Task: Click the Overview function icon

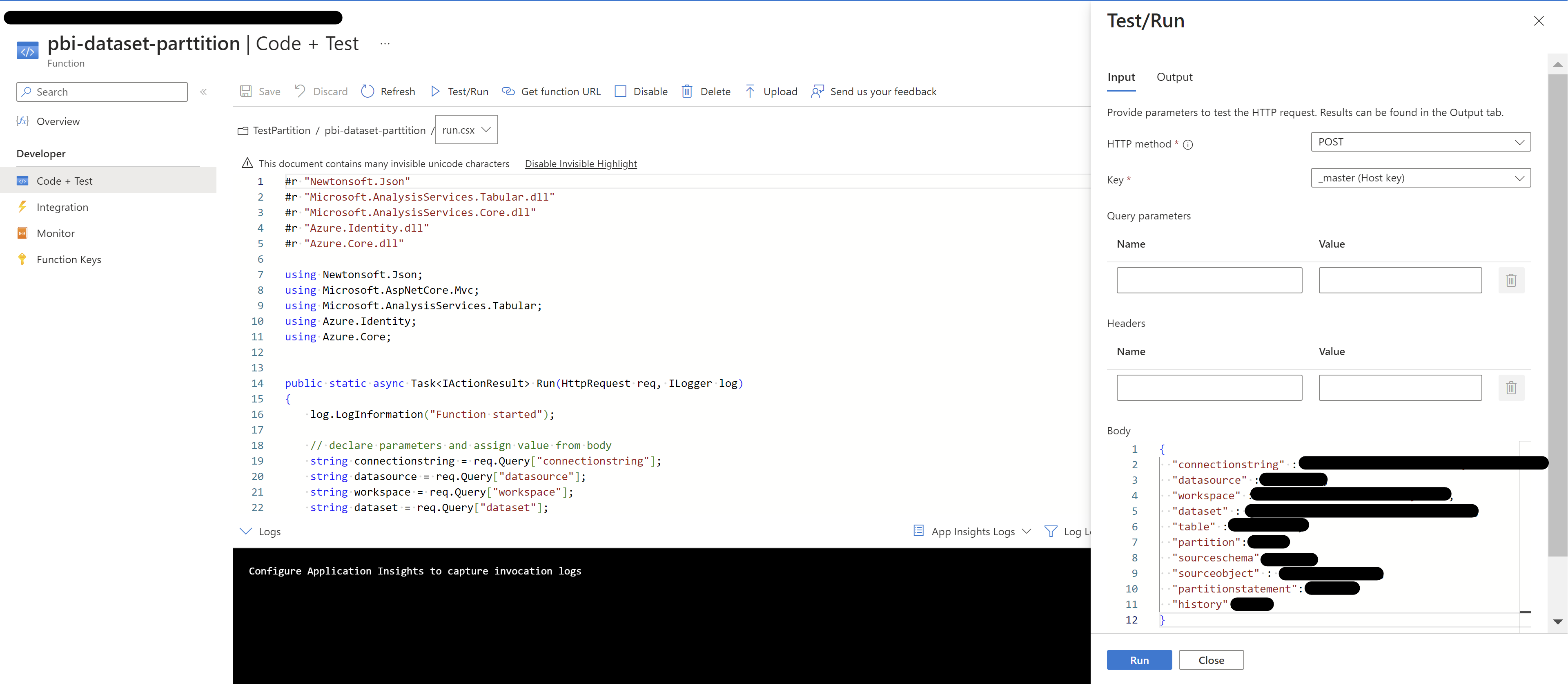Action: coord(22,121)
